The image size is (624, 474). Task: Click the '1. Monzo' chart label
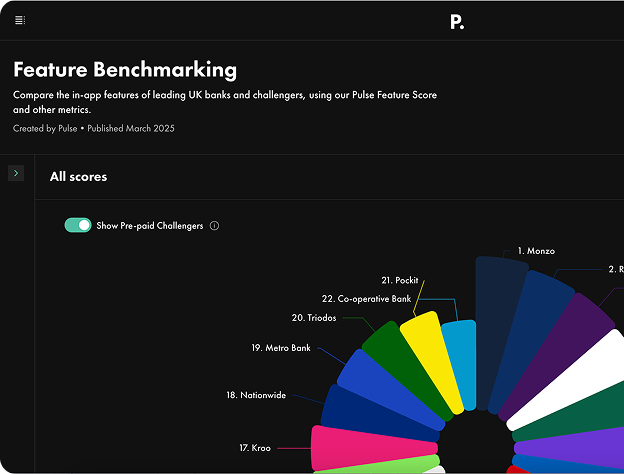536,251
